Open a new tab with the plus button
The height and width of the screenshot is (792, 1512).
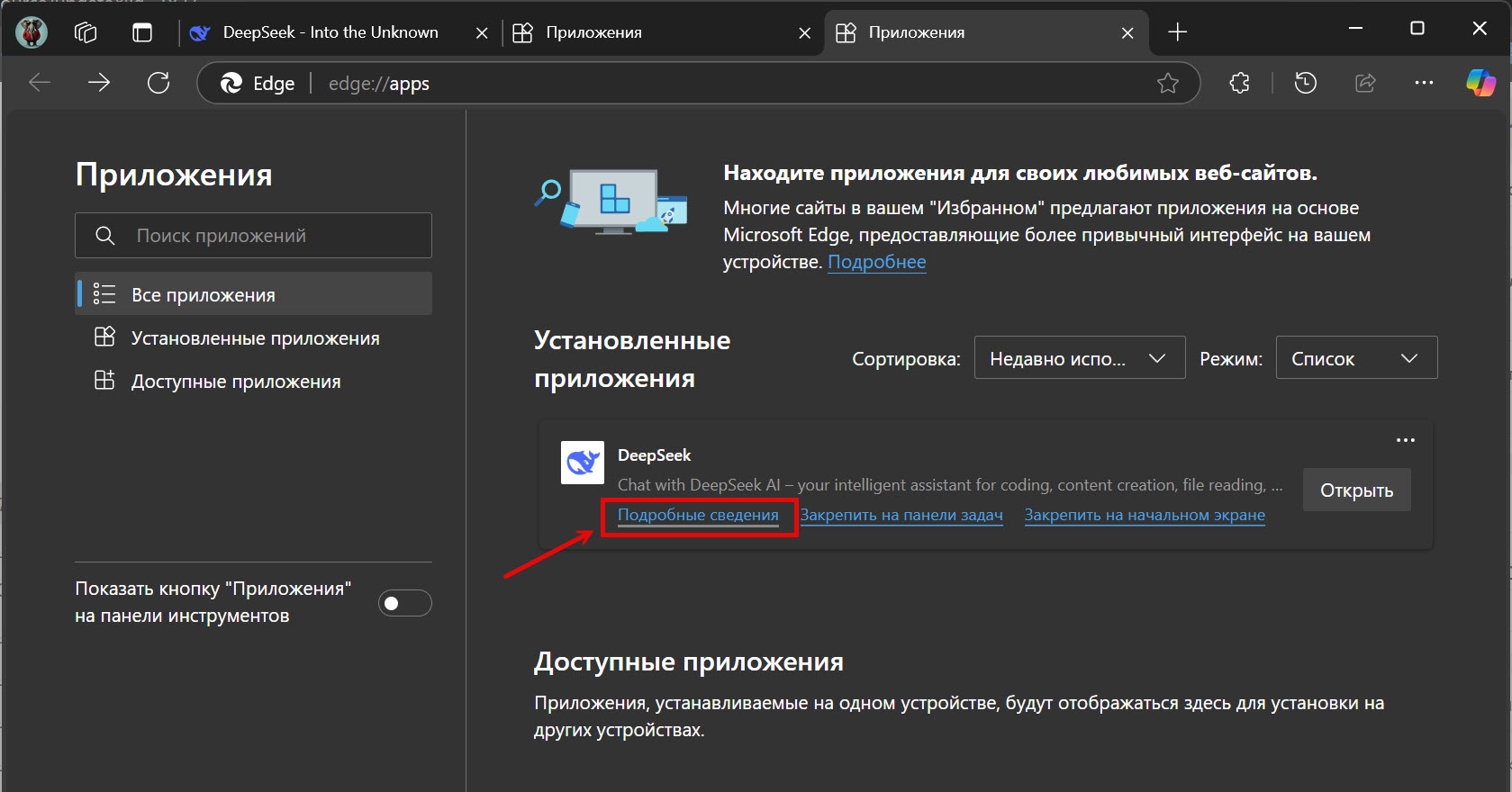[1177, 32]
